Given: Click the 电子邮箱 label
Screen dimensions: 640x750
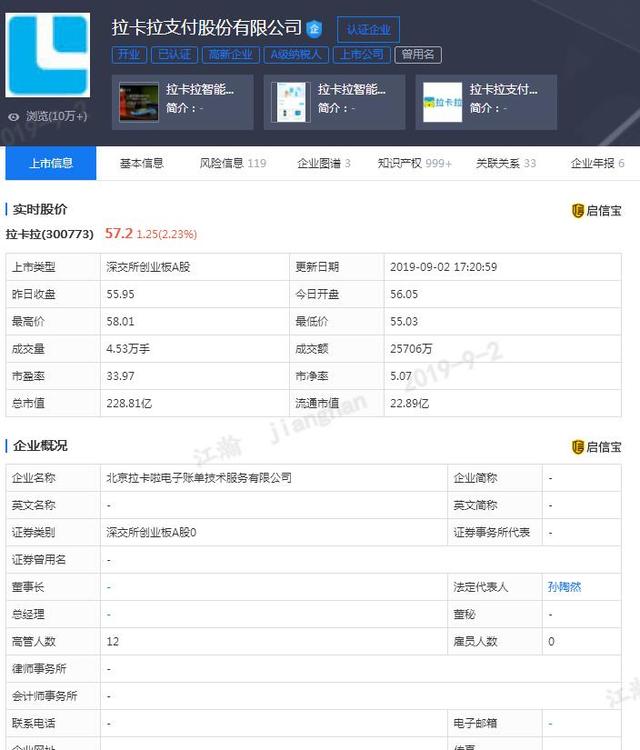Looking at the screenshot, I should (x=475, y=723).
